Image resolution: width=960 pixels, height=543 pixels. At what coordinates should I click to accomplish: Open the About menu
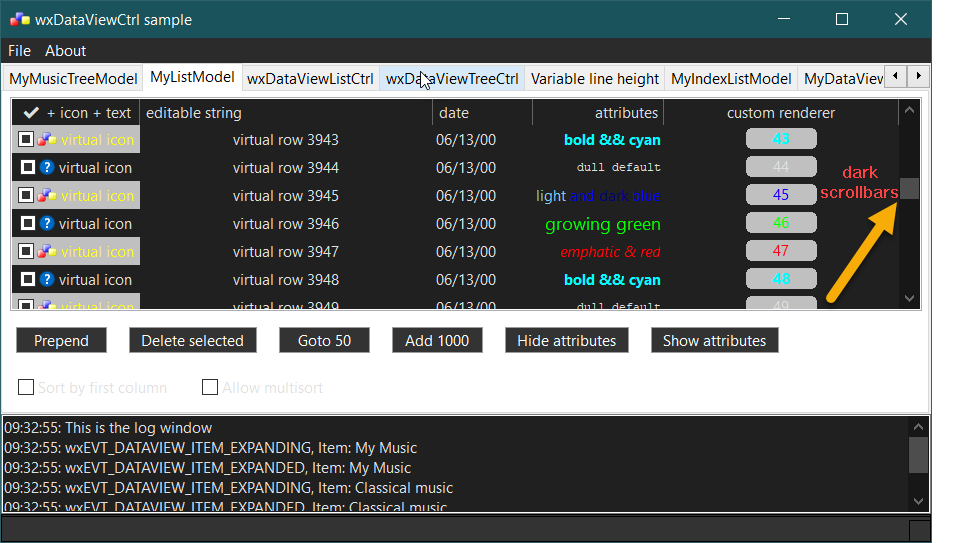pyautogui.click(x=66, y=51)
